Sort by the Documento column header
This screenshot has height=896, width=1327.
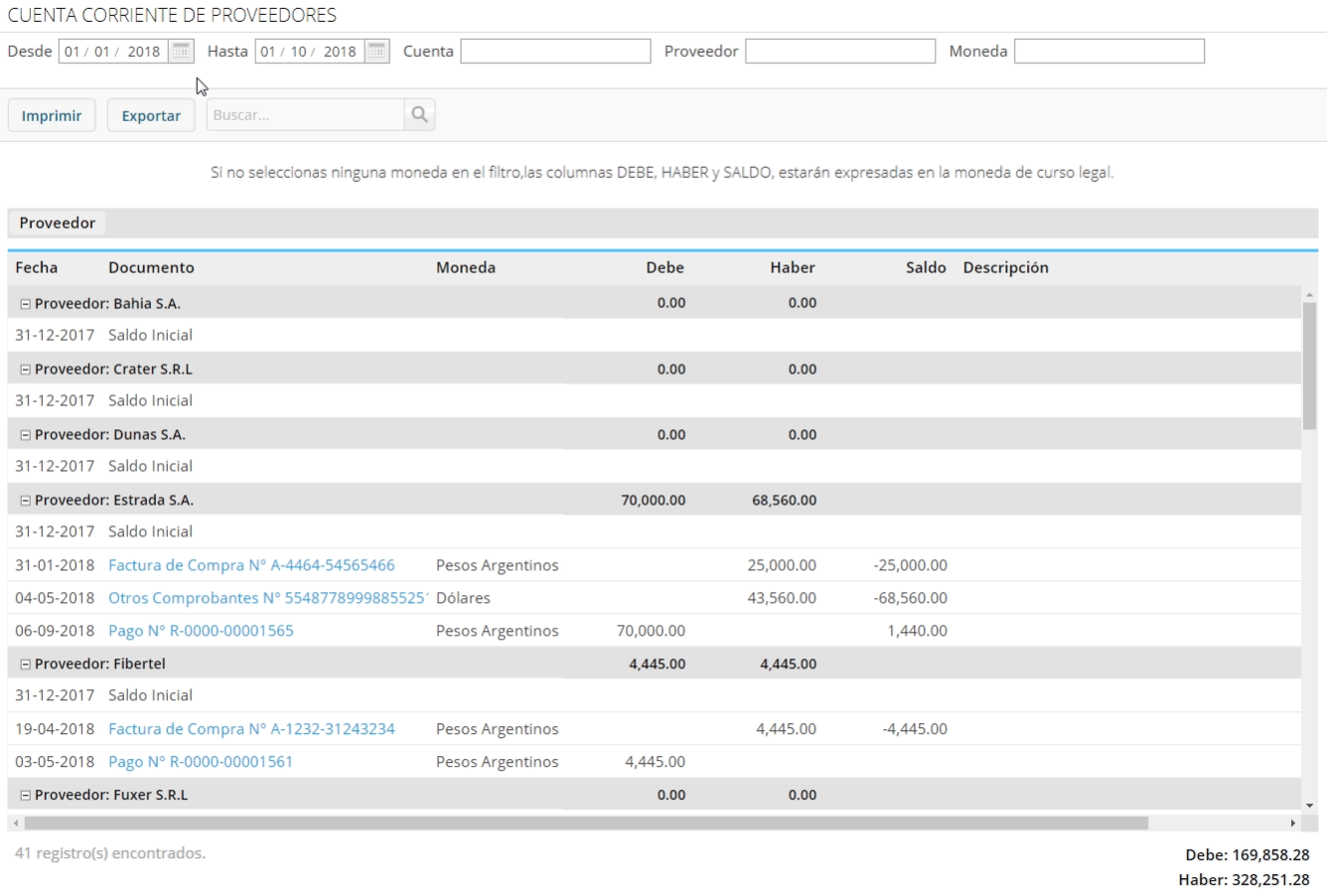pos(151,267)
